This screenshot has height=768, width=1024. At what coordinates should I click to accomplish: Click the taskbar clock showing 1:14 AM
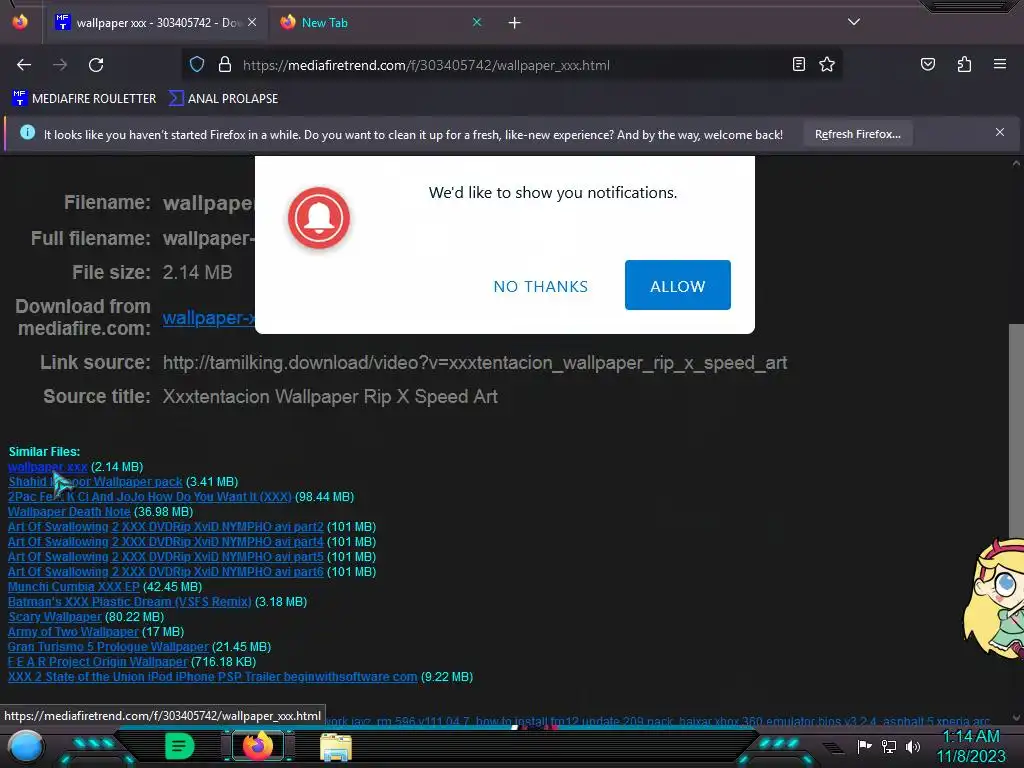pos(971,746)
